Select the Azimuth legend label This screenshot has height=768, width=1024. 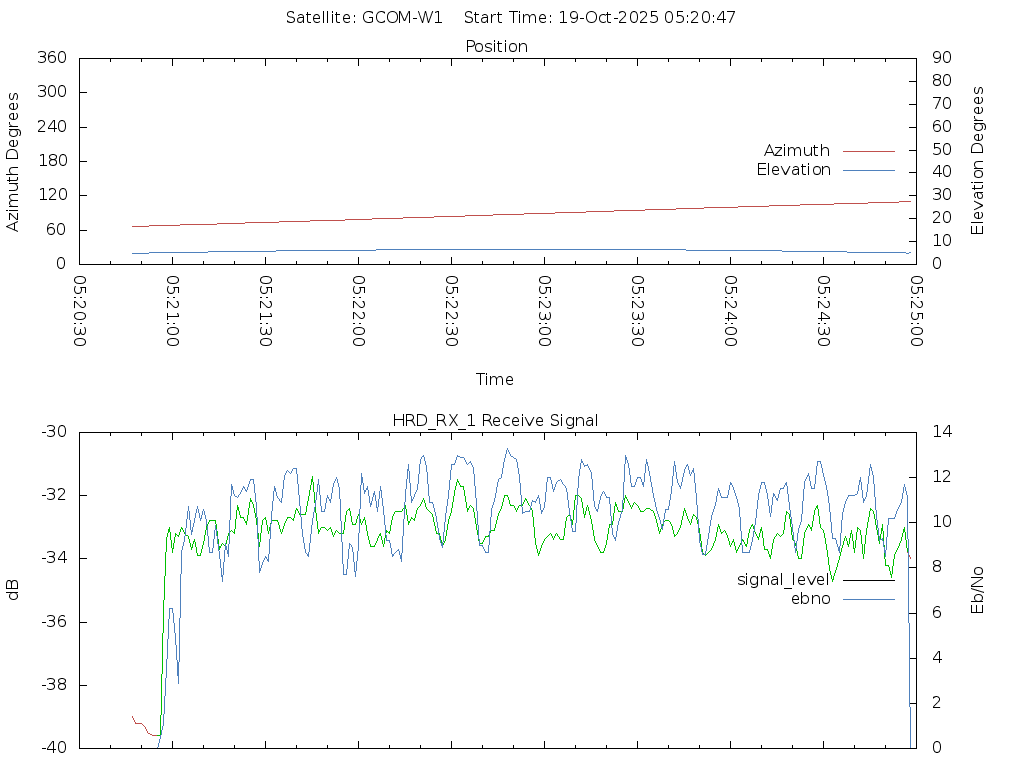796,151
